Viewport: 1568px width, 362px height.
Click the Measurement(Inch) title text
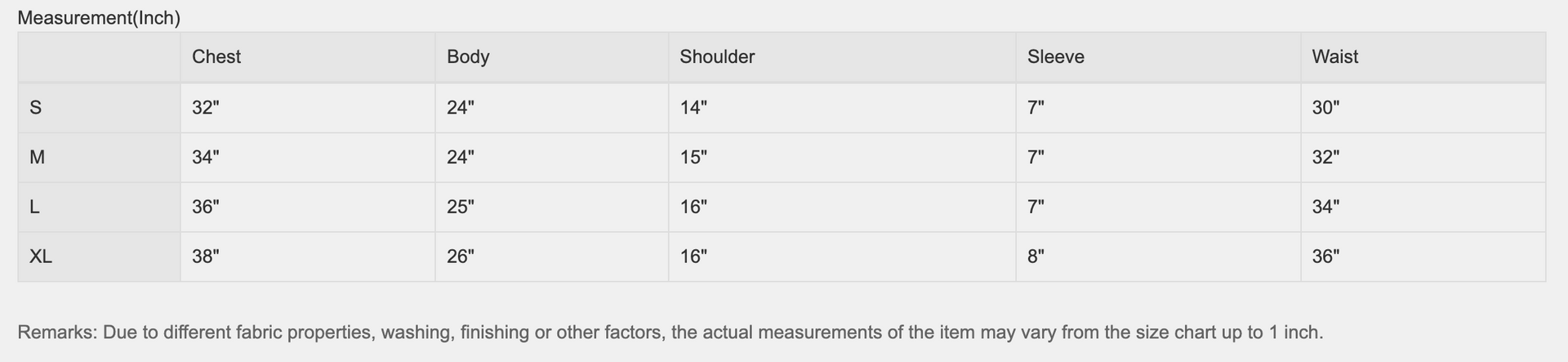point(99,17)
